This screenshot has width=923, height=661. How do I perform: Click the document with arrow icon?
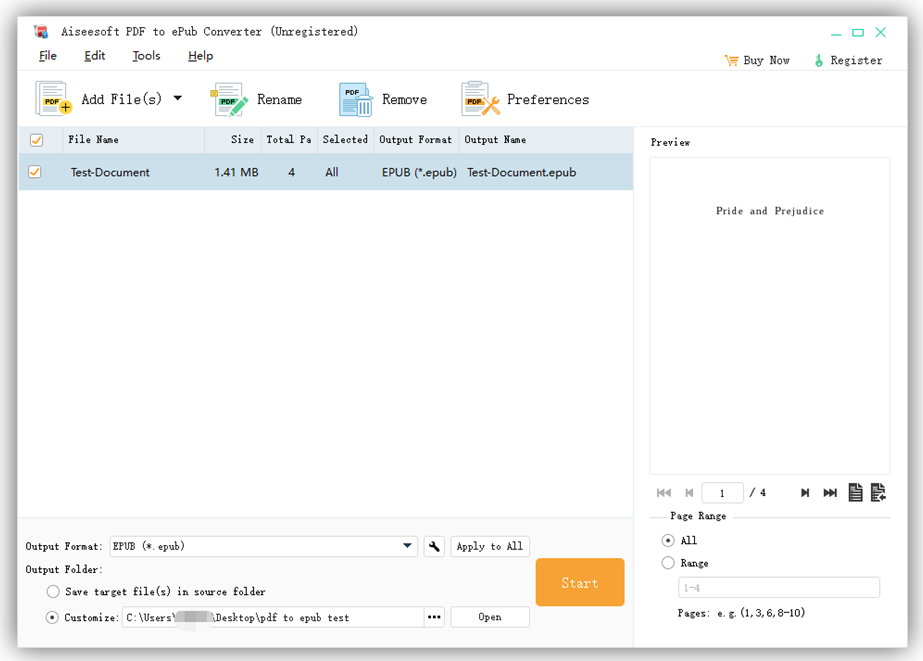pyautogui.click(x=878, y=492)
